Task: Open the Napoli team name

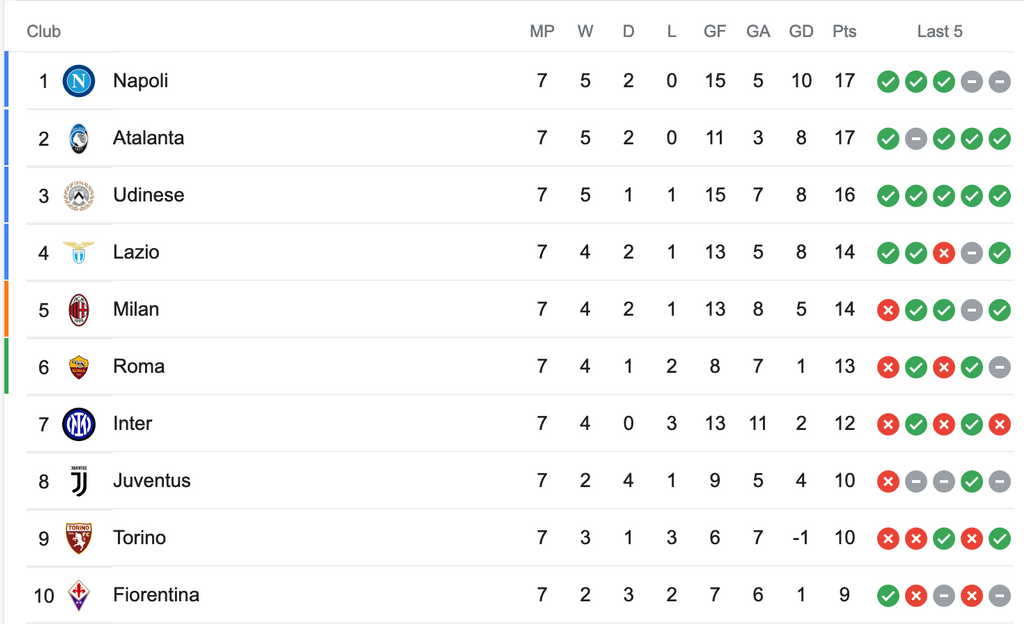Action: pos(140,81)
